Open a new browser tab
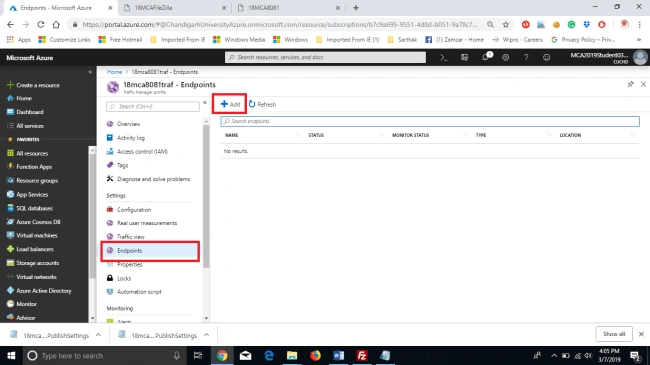 tap(356, 7)
